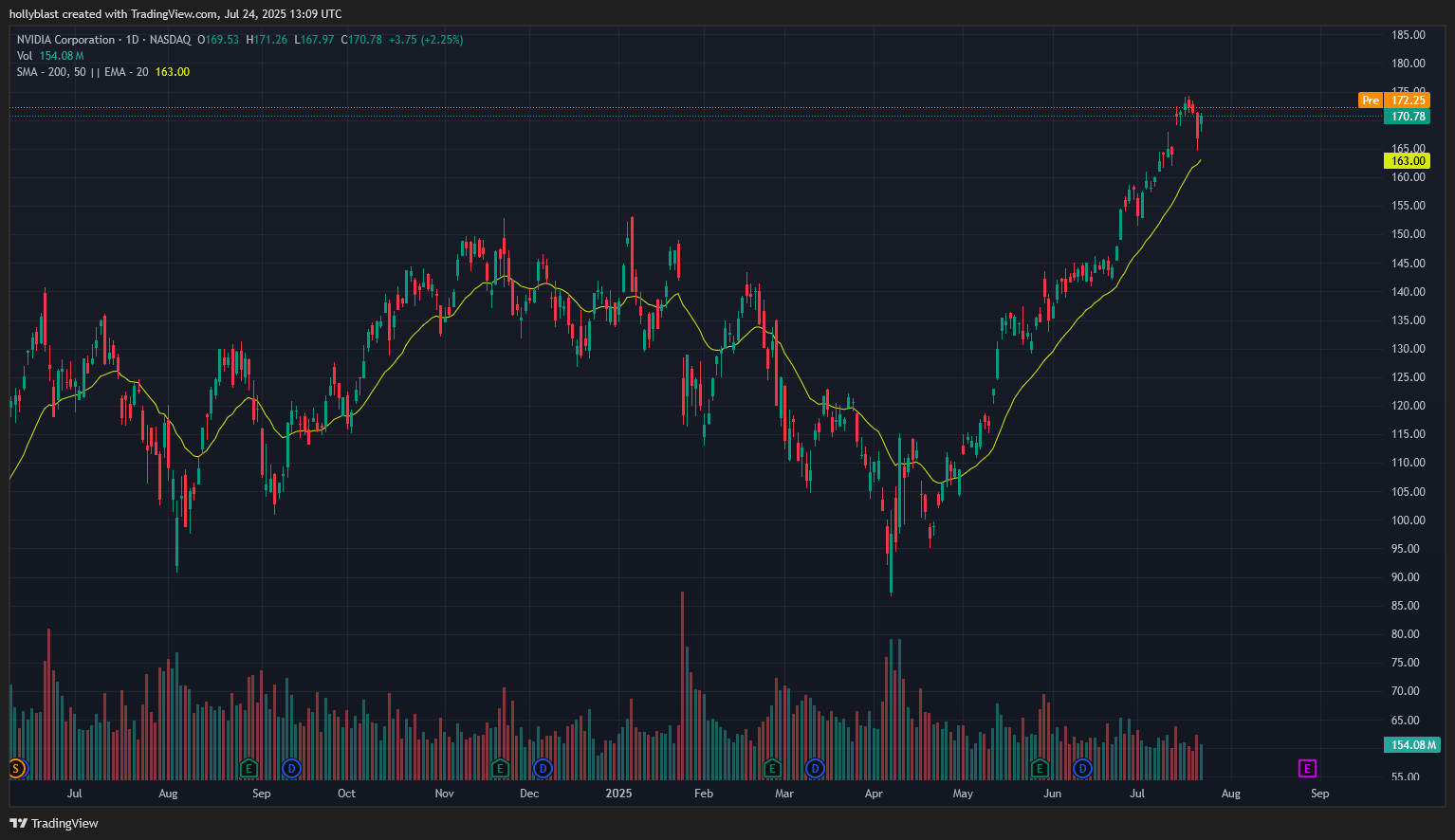The width and height of the screenshot is (1455, 840).
Task: Click the close value C170.78
Action: tap(361, 40)
